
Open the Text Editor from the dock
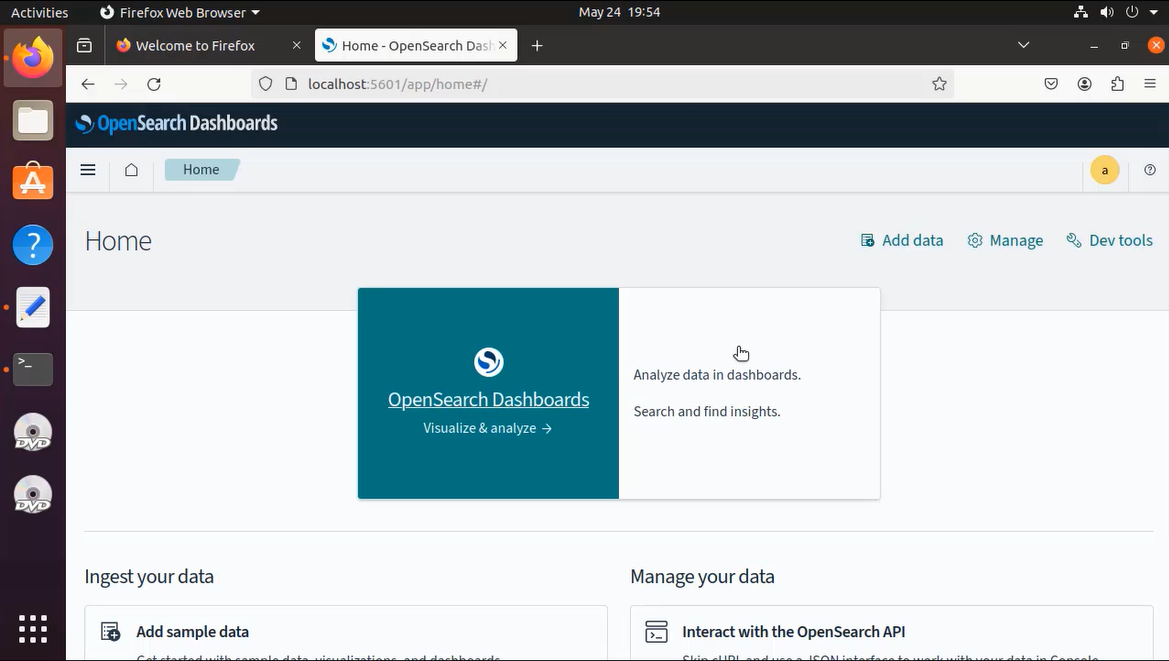33,307
